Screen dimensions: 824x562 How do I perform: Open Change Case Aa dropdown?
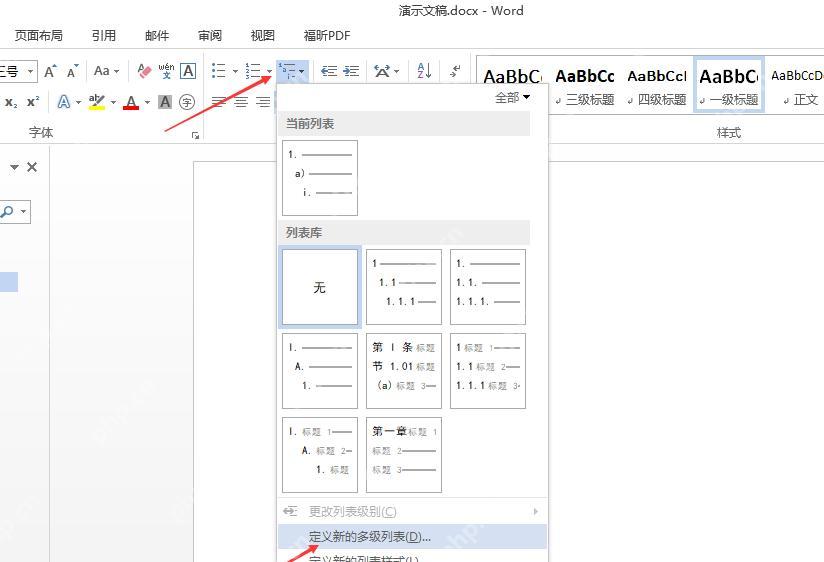106,70
